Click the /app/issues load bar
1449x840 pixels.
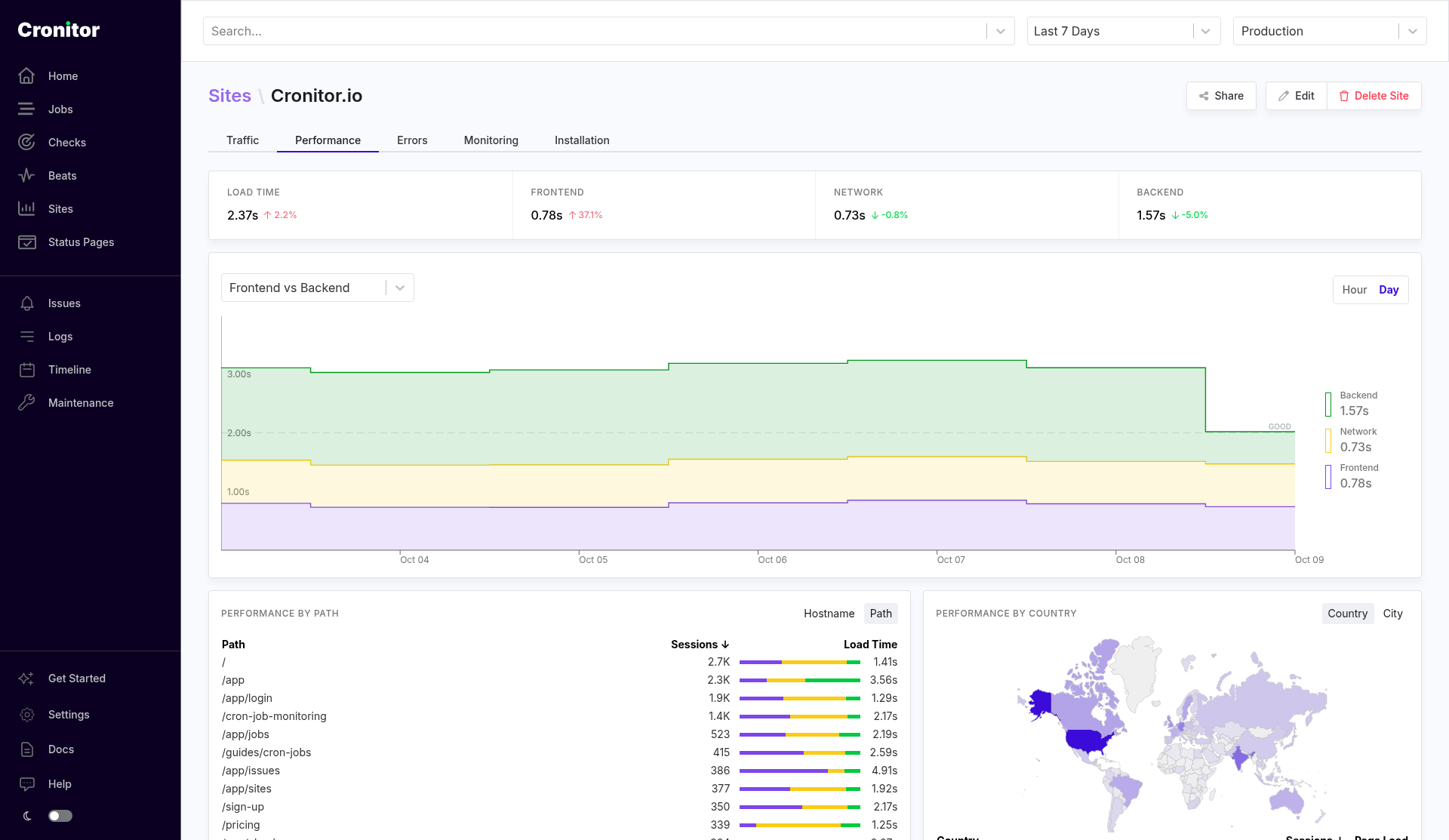pyautogui.click(x=800, y=771)
